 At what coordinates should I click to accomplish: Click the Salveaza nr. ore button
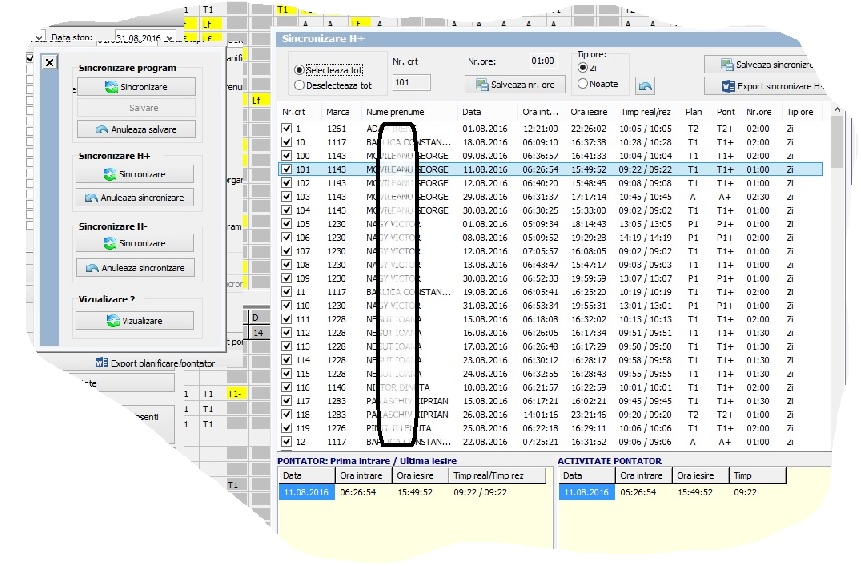tap(515, 85)
